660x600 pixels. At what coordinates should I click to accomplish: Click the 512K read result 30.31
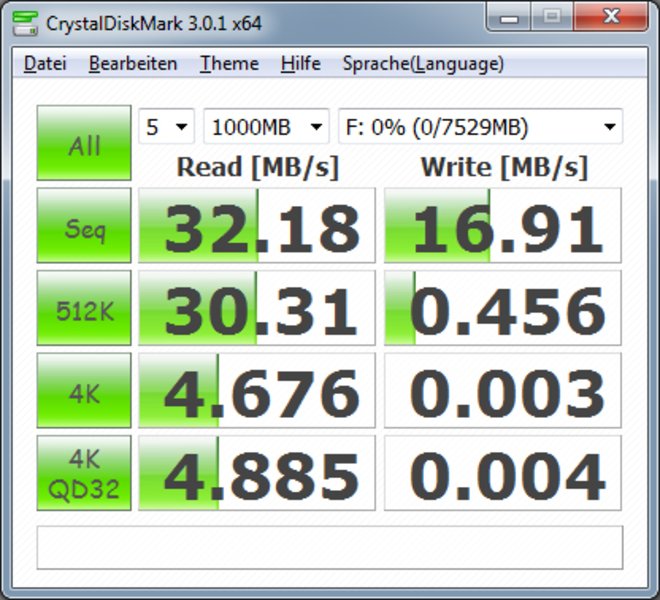pyautogui.click(x=257, y=308)
